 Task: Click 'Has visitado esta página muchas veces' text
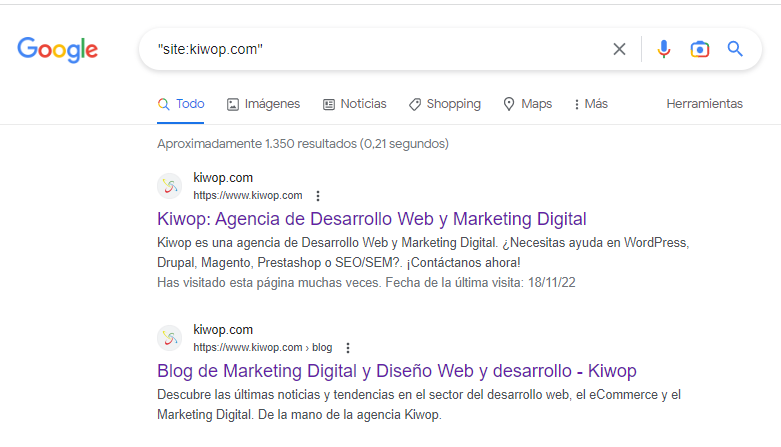[x=366, y=283]
